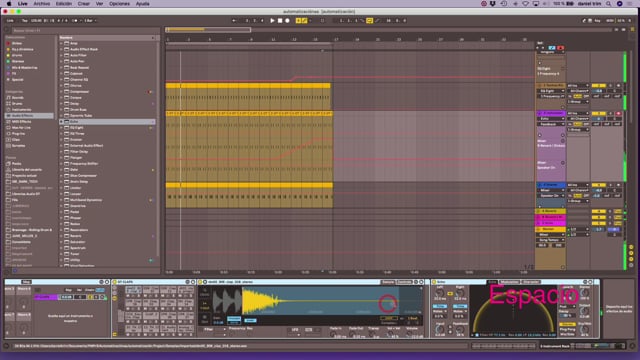Image resolution: width=640 pixels, height=360 pixels.
Task: Stop playback with the square Stop button
Action: click(x=280, y=20)
